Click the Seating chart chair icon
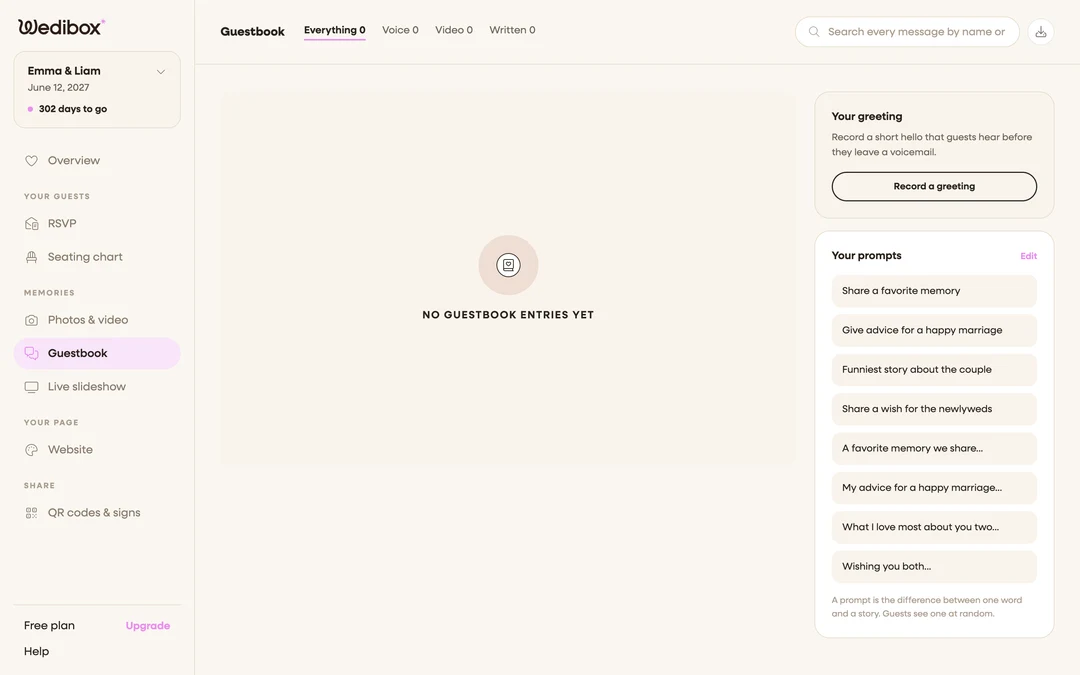 pos(31,257)
